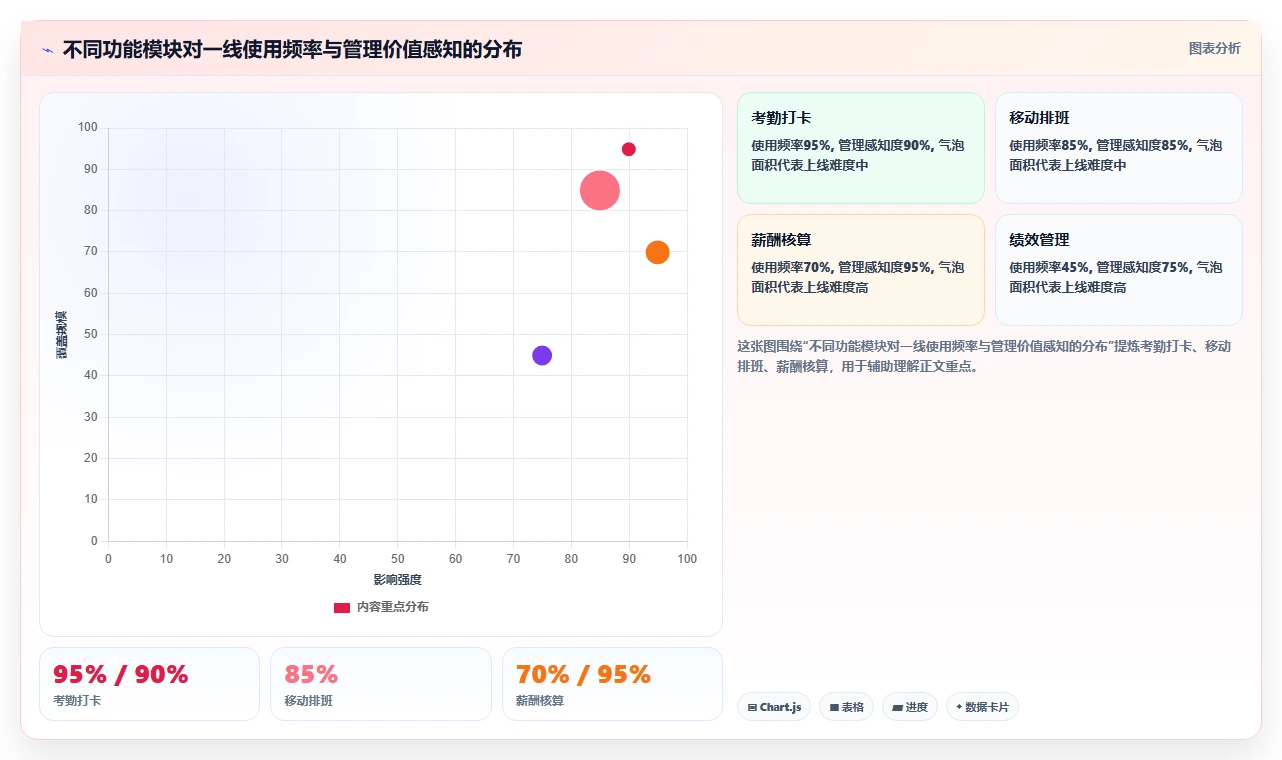Click the 70% / 95% stat value

(583, 674)
